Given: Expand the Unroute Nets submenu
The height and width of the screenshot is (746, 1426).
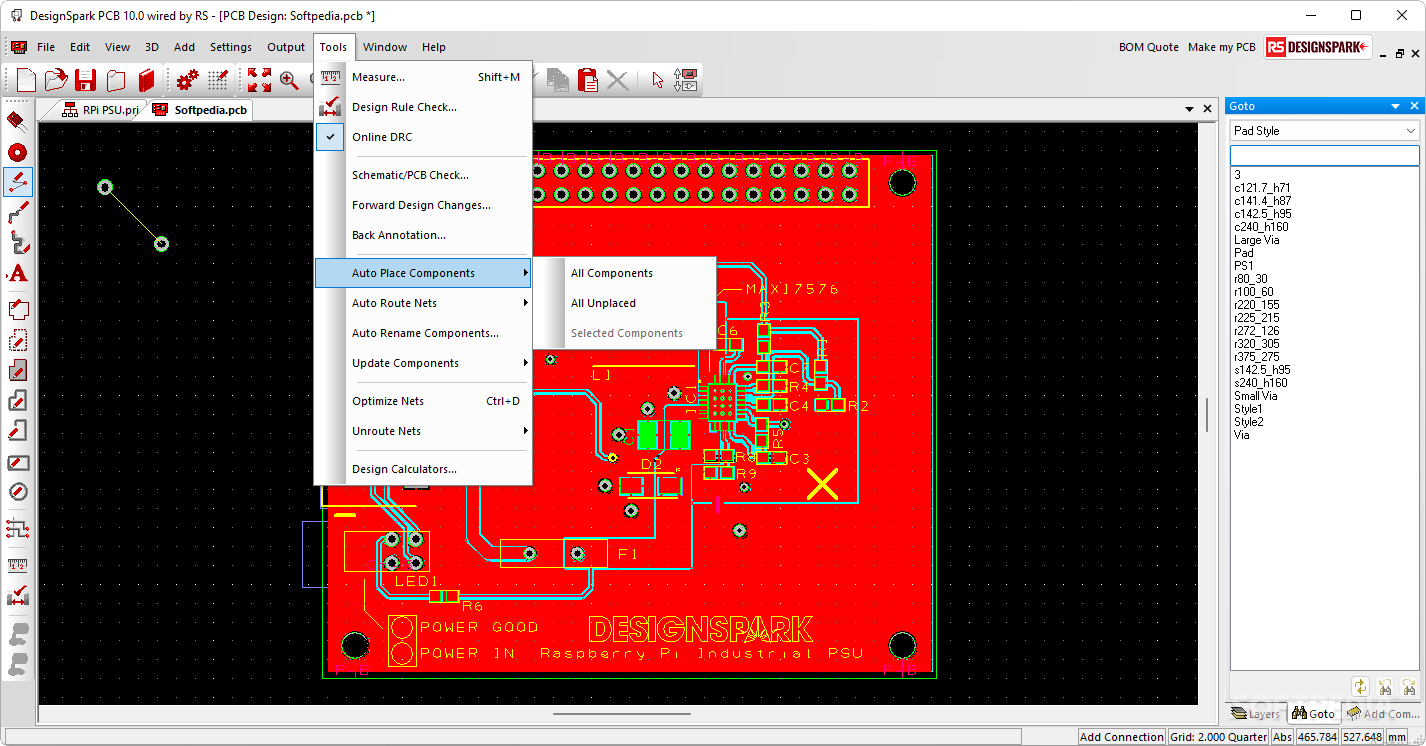Looking at the screenshot, I should click(423, 431).
